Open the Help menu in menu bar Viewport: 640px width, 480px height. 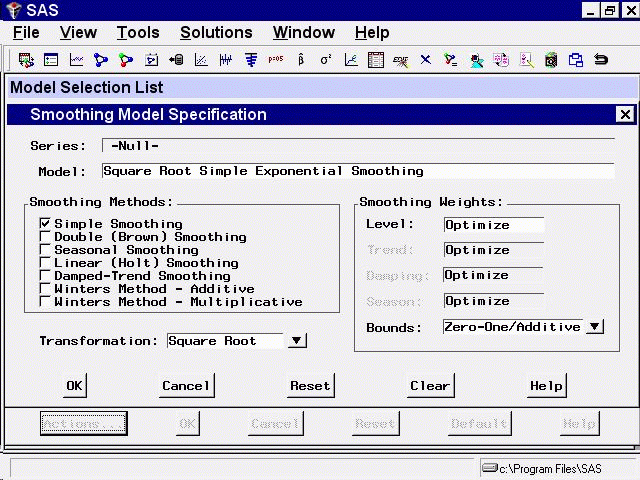coord(372,33)
